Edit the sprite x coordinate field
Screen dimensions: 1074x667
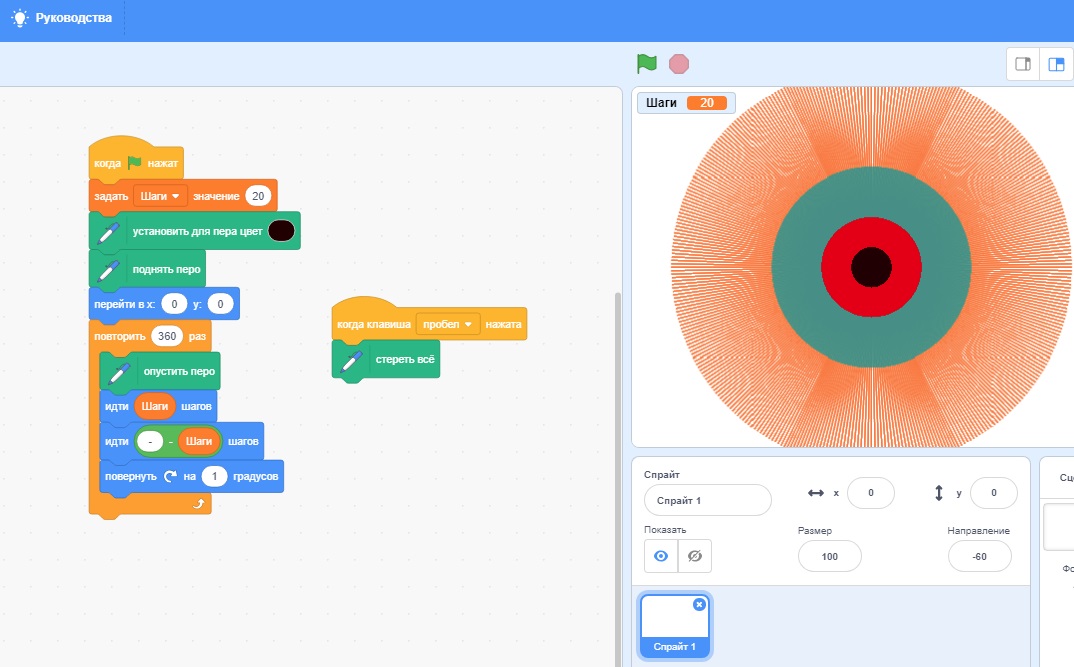tap(871, 493)
